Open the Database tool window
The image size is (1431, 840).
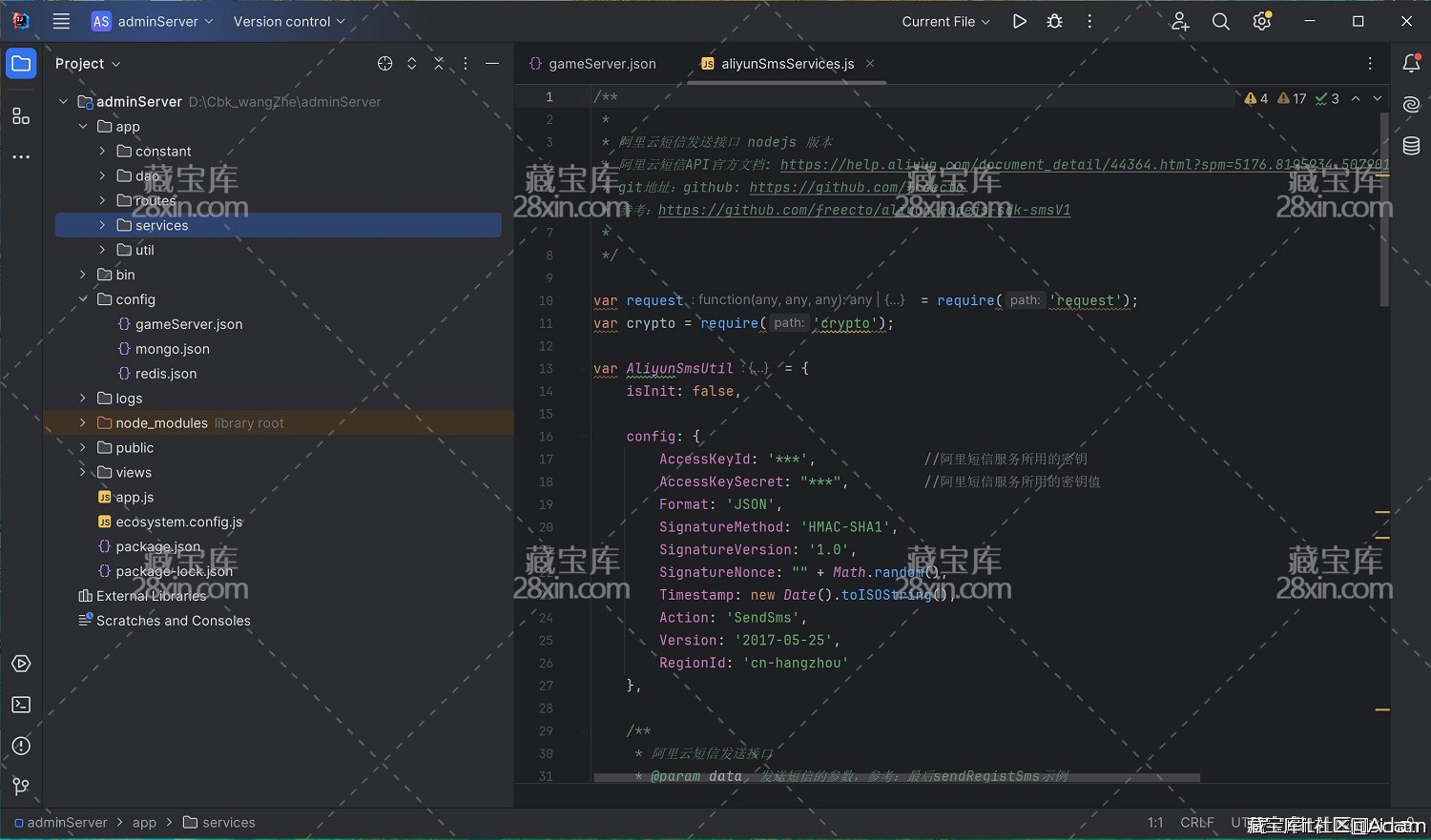click(x=1411, y=146)
